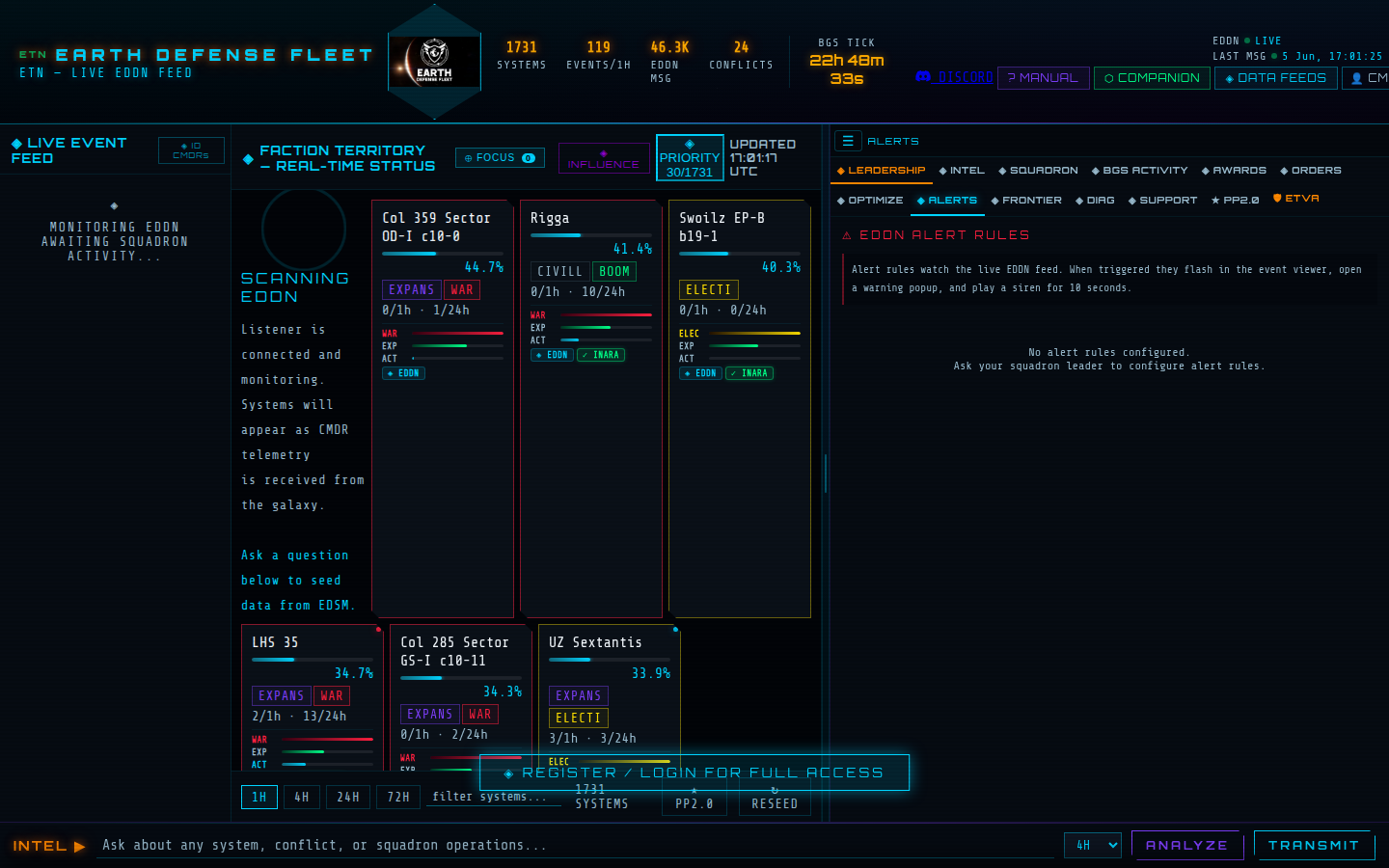Open the Optimize sub-tab
Viewport: 1389px width, 868px height.
tap(870, 201)
